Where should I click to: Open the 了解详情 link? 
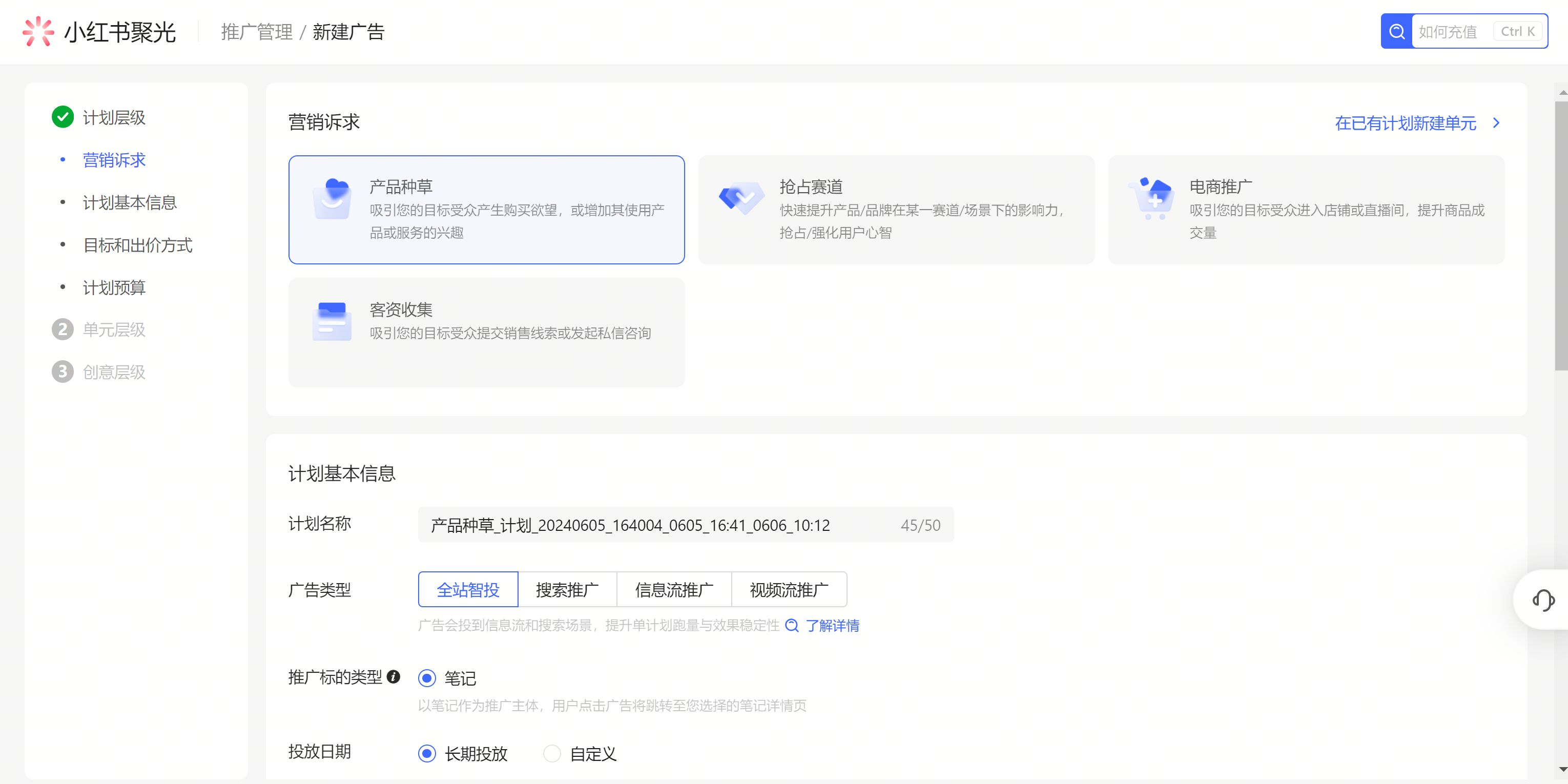tap(832, 625)
